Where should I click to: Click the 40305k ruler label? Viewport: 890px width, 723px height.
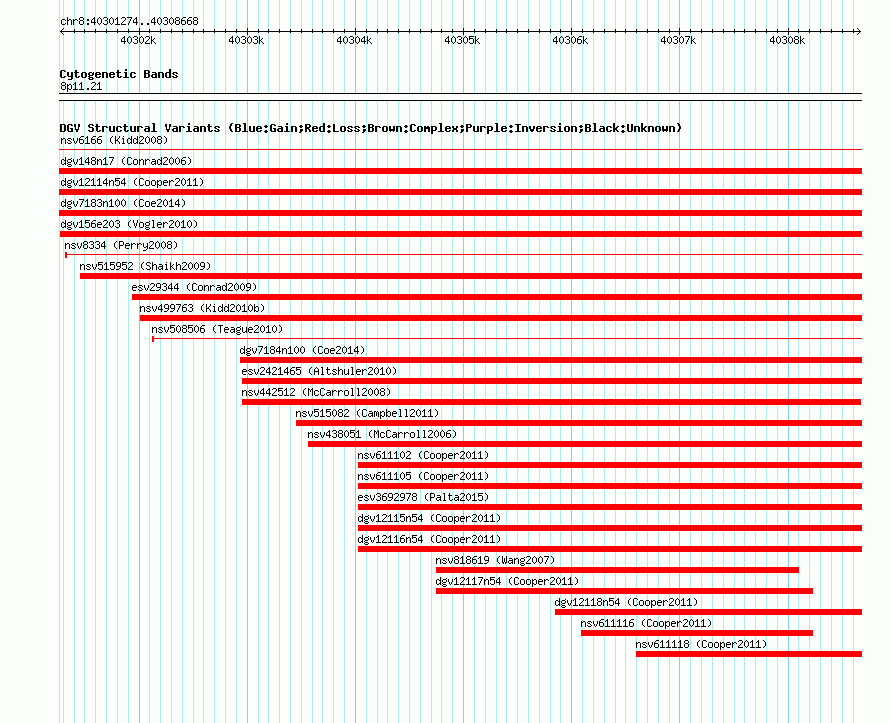point(462,40)
